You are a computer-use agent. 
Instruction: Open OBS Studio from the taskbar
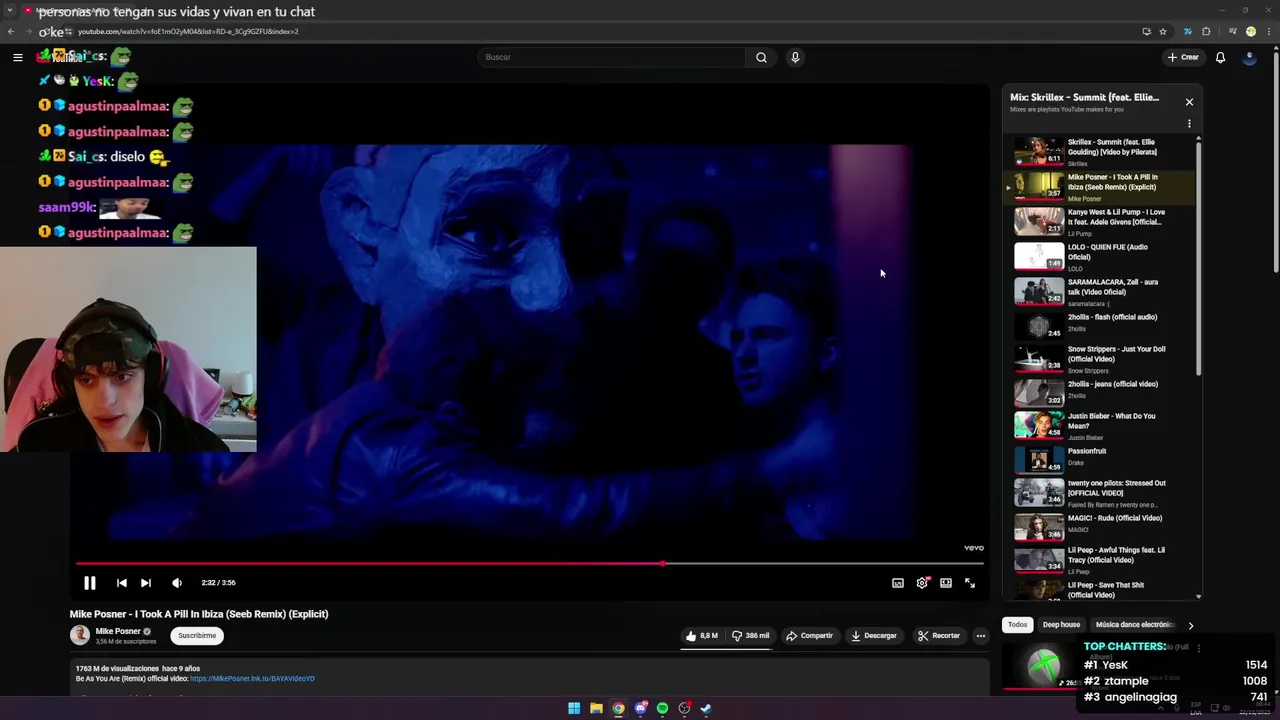[684, 708]
